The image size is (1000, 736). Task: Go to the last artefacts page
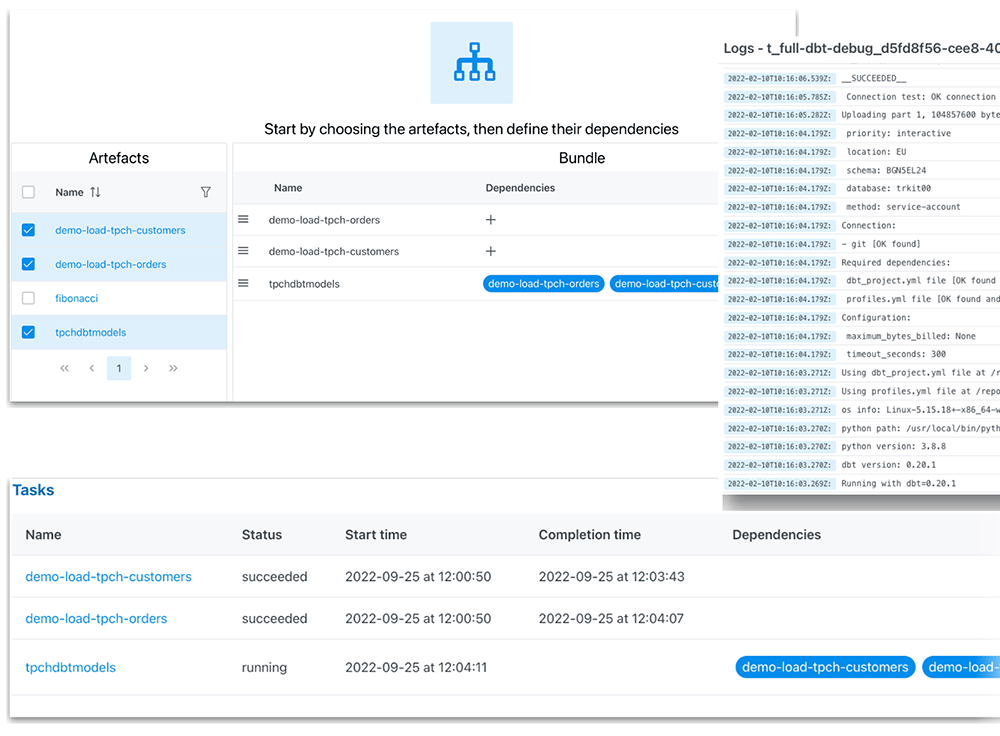pyautogui.click(x=174, y=368)
